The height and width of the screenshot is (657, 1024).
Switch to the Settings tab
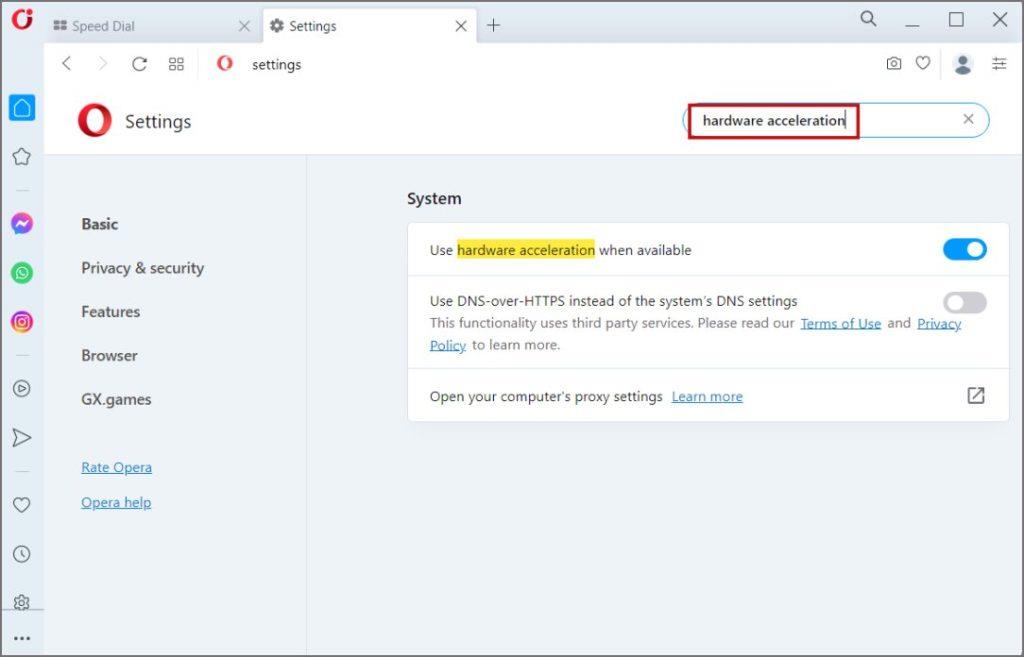pyautogui.click(x=370, y=26)
